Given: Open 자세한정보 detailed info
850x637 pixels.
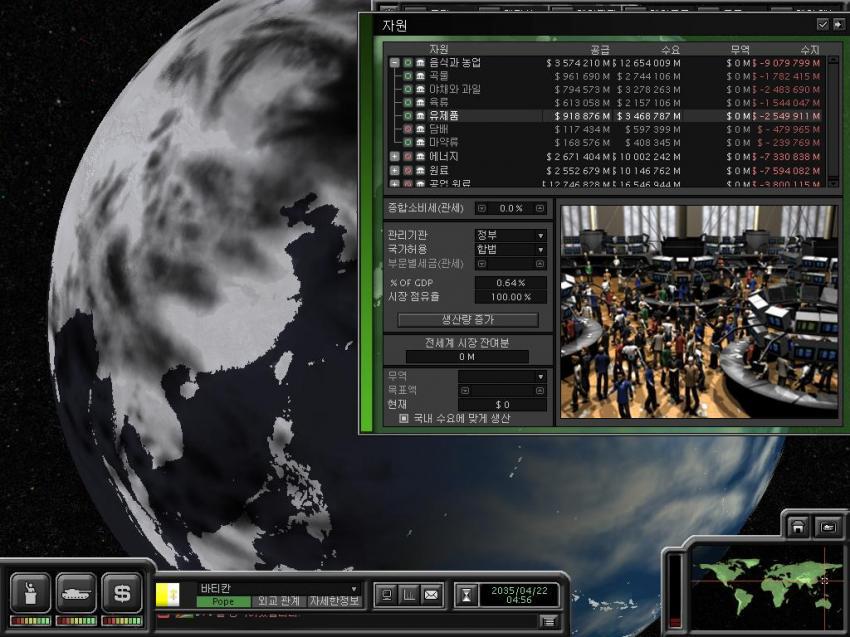Looking at the screenshot, I should click(334, 602).
